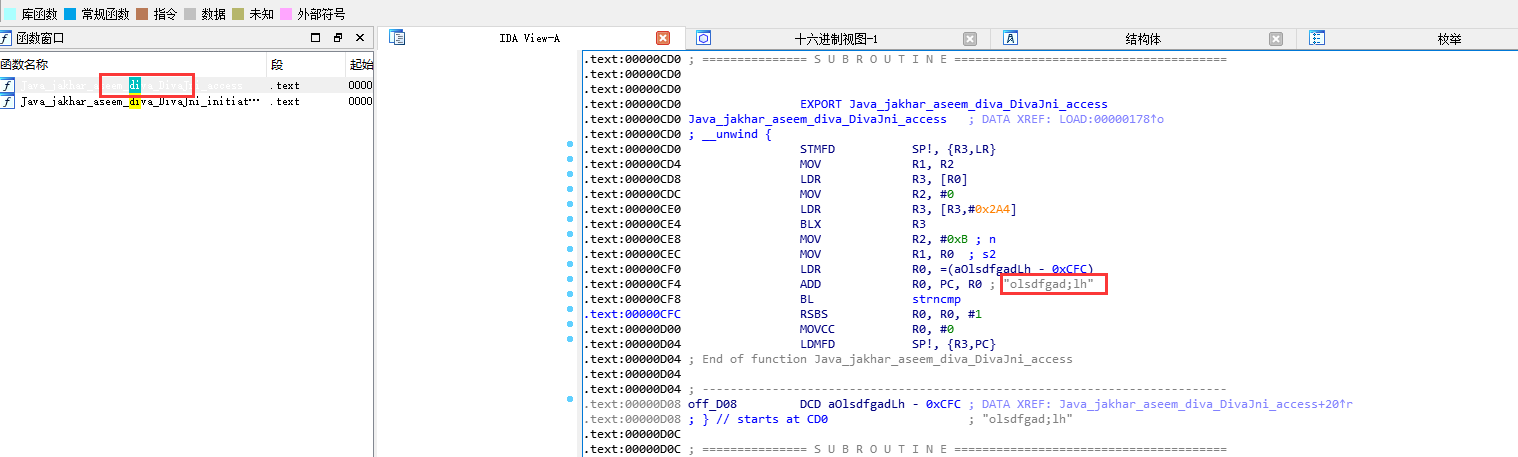Open the 枚举 tab

click(x=1449, y=39)
